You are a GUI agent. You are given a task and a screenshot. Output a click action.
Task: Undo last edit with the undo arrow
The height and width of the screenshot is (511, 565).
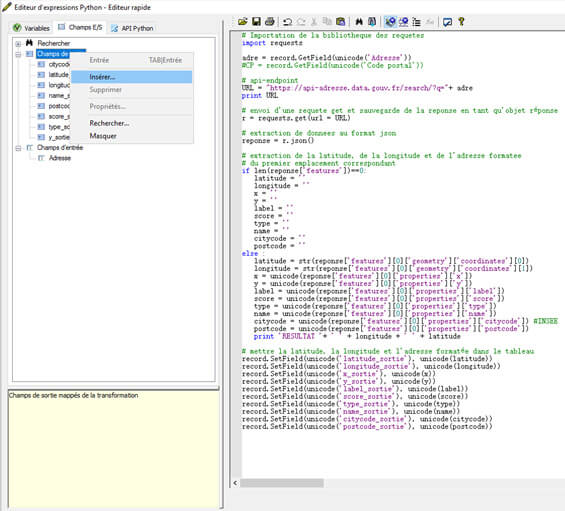tap(288, 22)
